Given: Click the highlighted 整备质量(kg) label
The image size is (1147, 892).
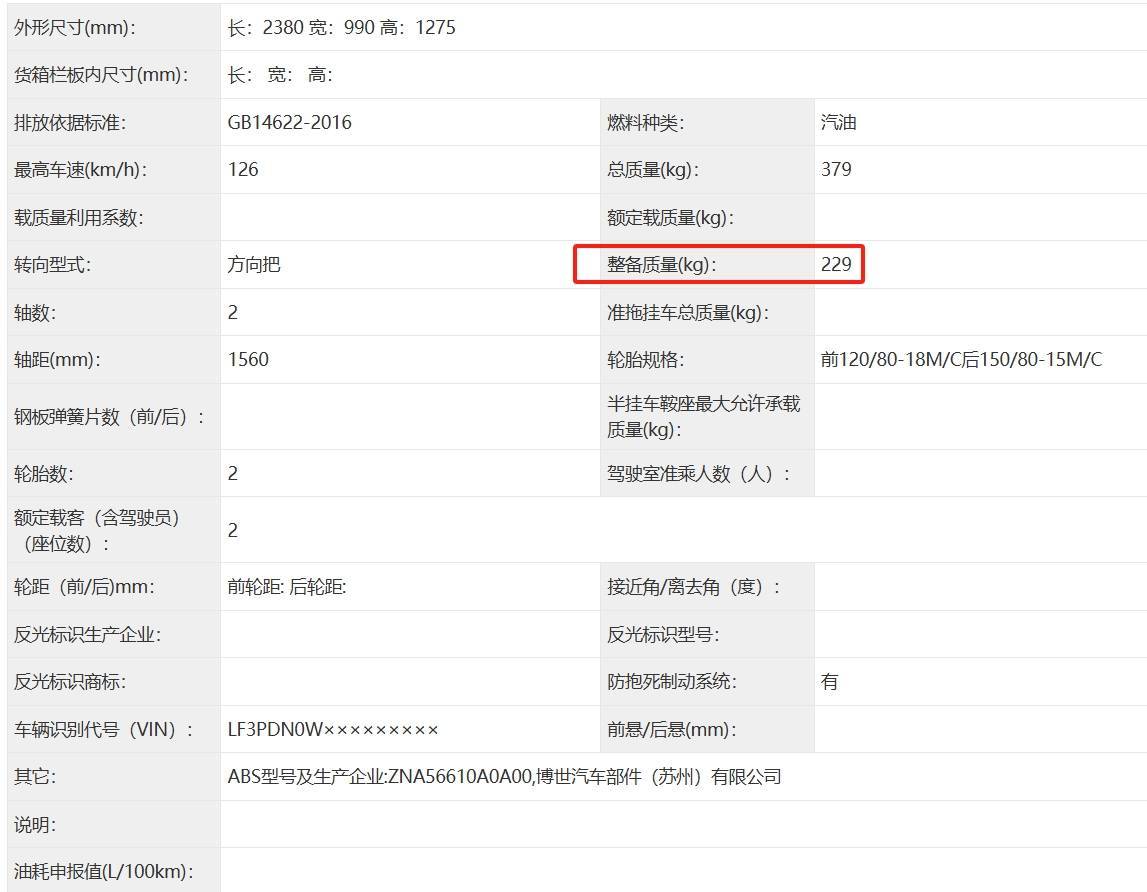Looking at the screenshot, I should pos(662,265).
